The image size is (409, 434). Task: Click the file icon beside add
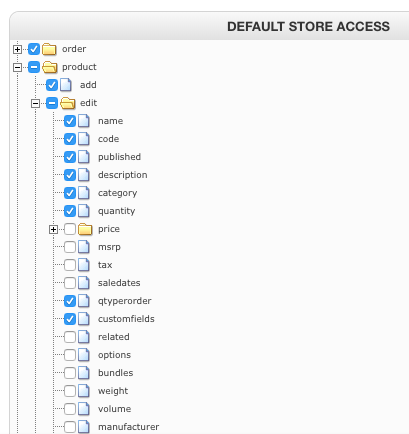66,85
